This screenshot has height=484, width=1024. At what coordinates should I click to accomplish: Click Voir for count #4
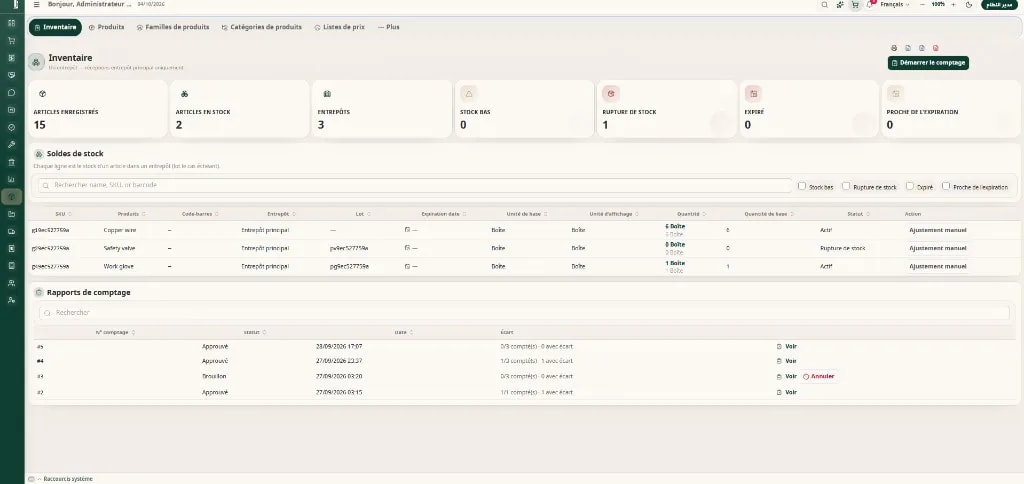pyautogui.click(x=786, y=361)
